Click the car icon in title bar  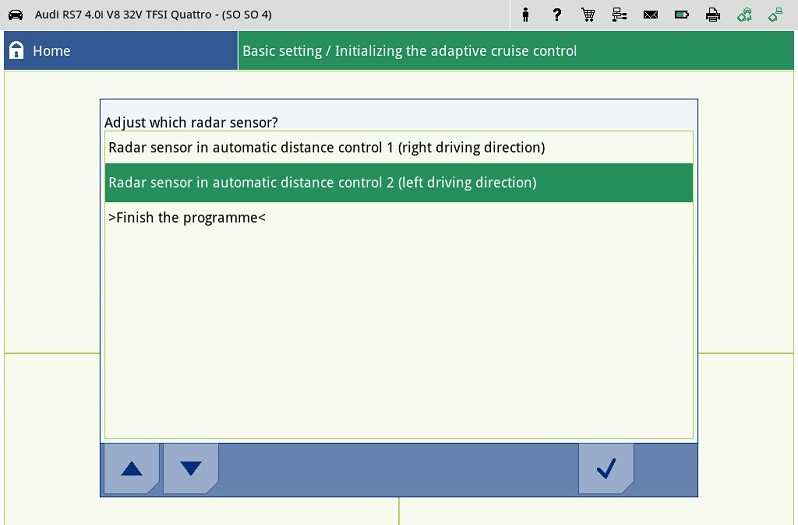tap(15, 15)
